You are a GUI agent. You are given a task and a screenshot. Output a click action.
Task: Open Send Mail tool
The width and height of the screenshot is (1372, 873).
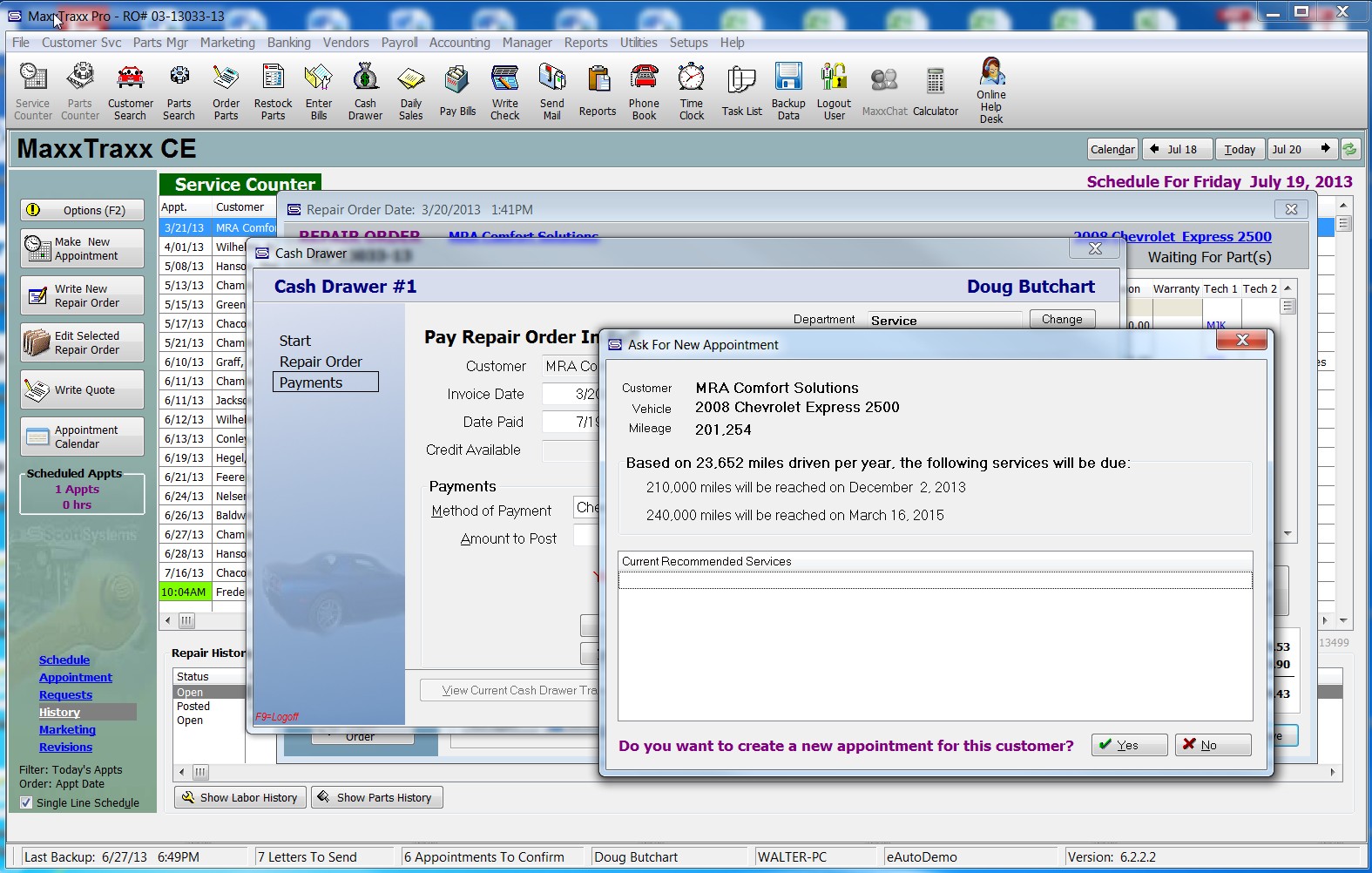click(552, 91)
